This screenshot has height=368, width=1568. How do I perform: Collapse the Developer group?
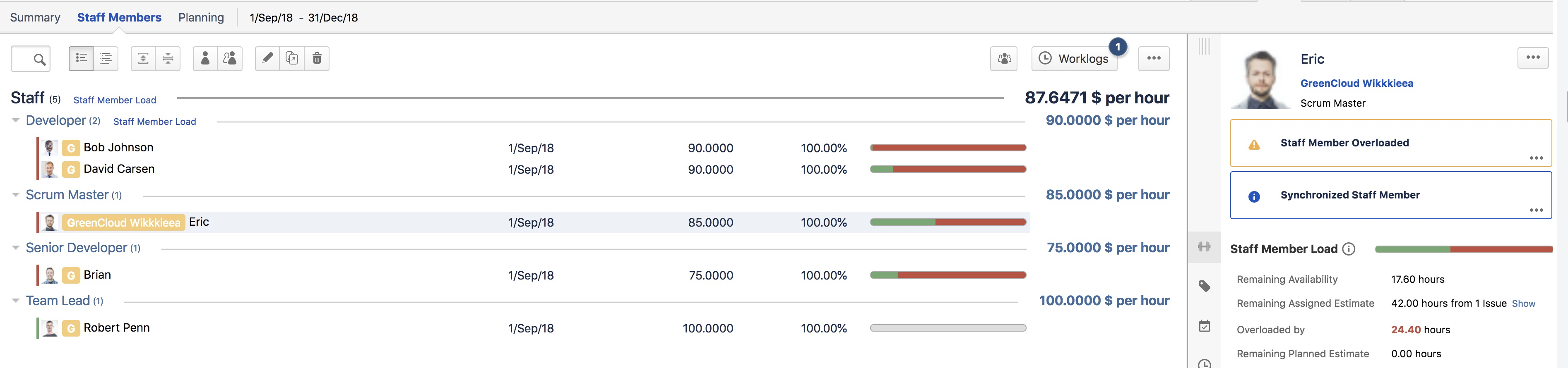(x=16, y=120)
